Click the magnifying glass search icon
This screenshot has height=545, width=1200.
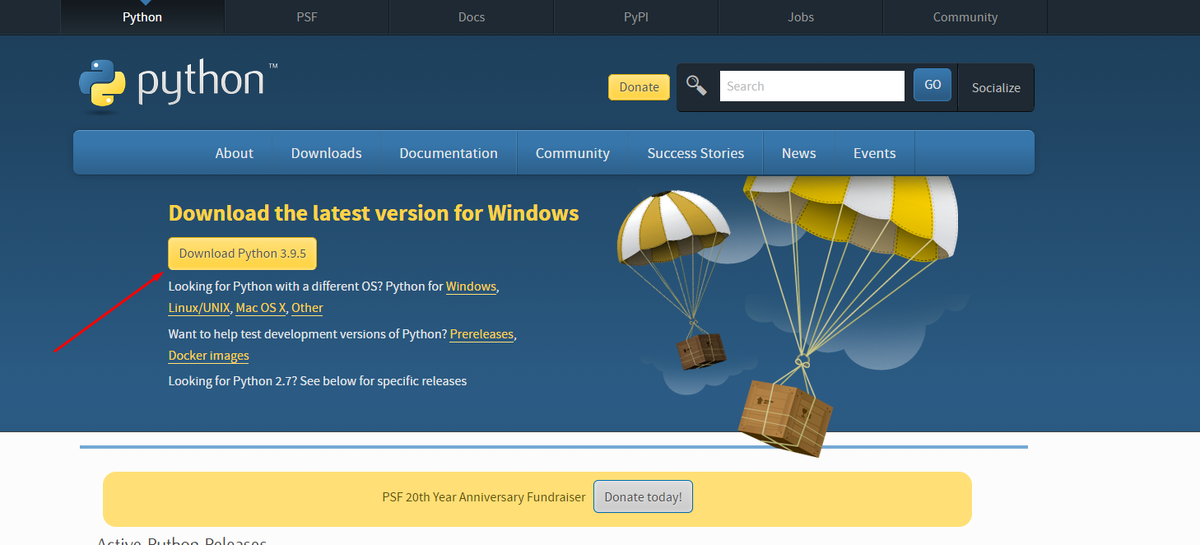point(697,86)
